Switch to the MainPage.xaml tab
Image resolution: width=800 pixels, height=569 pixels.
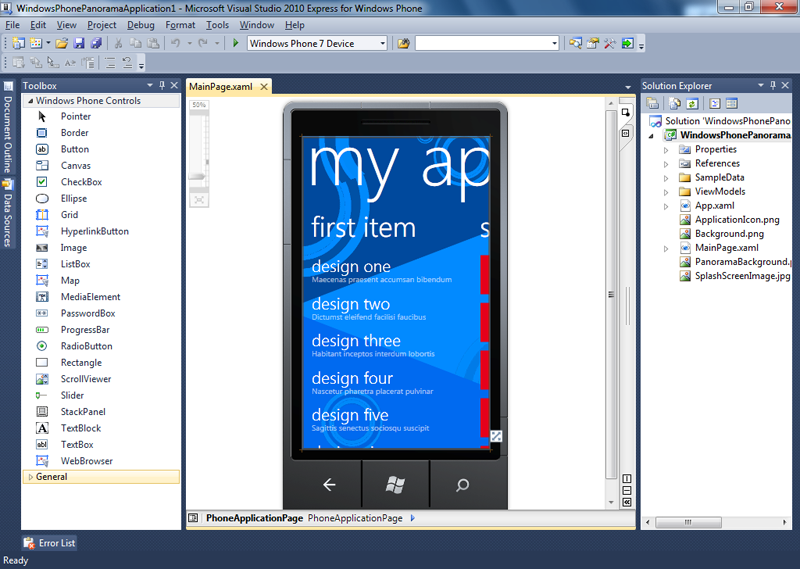pyautogui.click(x=221, y=87)
